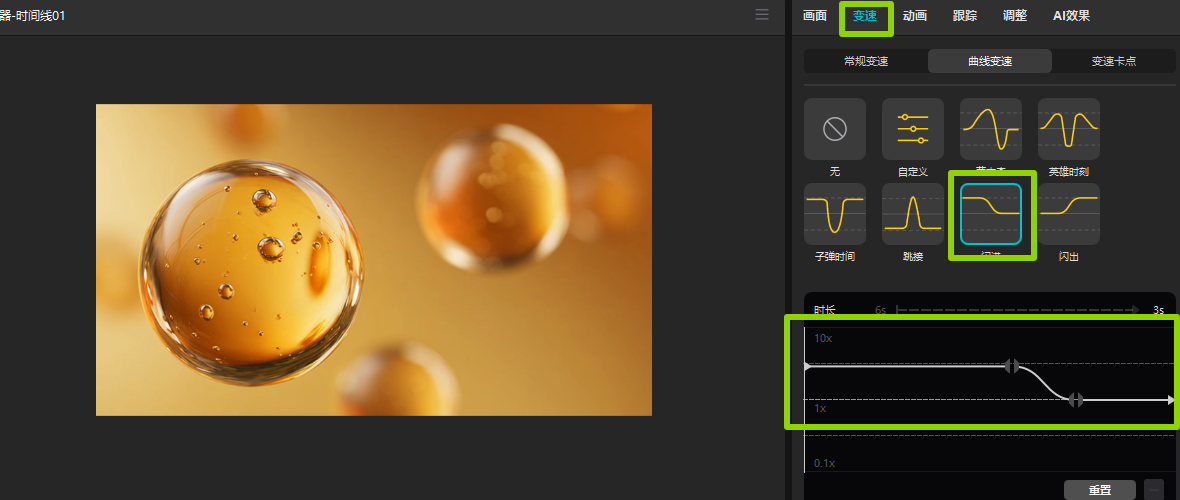Viewport: 1180px width, 500px height.
Task: Apply the 蒙太奇 montage speed curve
Action: (990, 129)
